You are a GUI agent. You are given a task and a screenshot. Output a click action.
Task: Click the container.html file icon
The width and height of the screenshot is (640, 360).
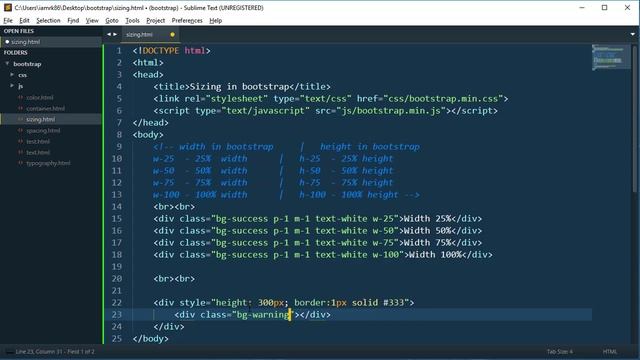[x=20, y=109]
